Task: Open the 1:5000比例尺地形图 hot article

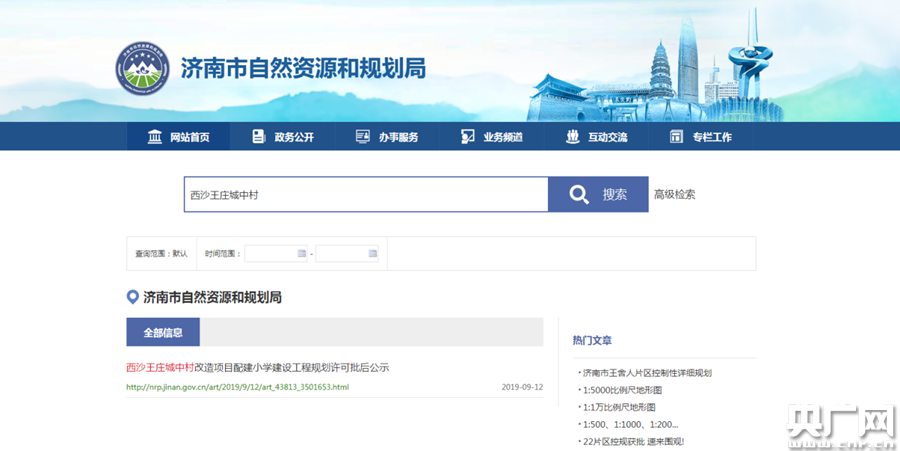Action: pyautogui.click(x=622, y=390)
